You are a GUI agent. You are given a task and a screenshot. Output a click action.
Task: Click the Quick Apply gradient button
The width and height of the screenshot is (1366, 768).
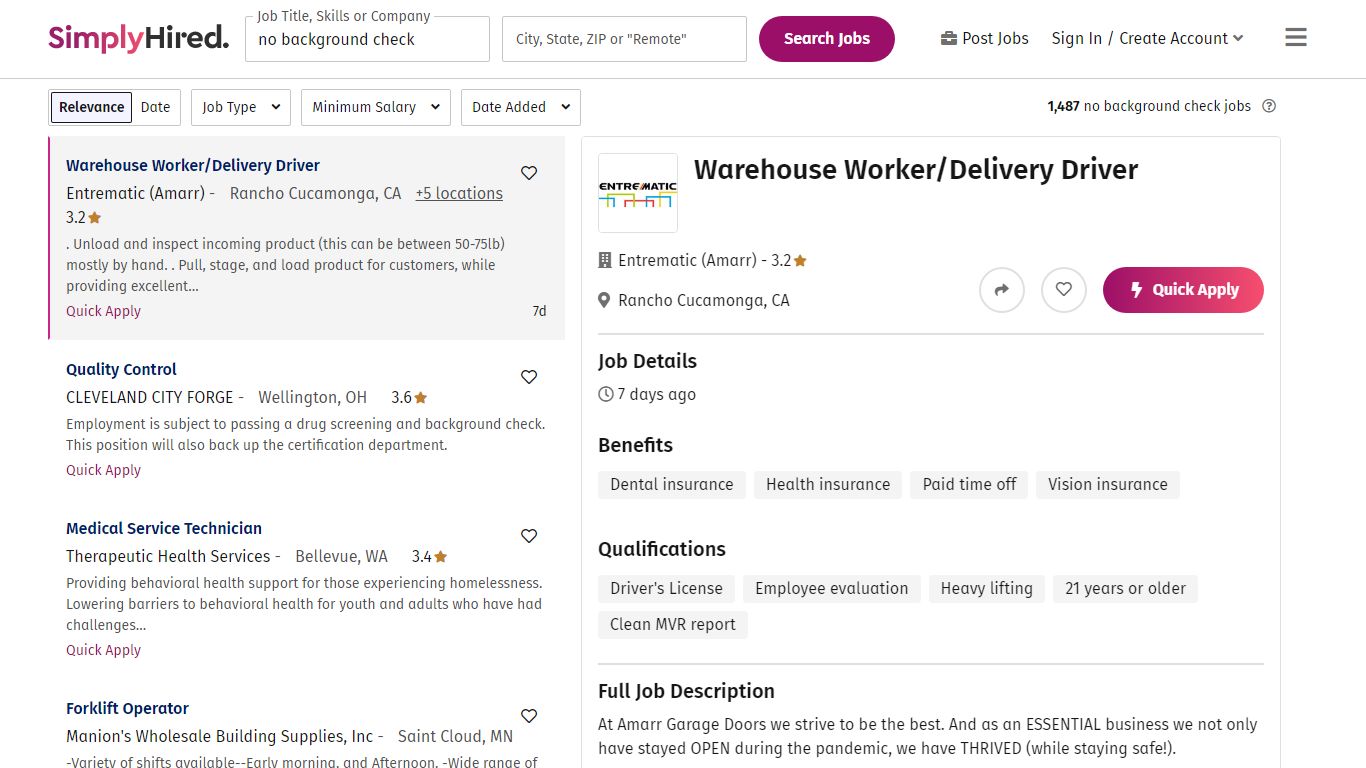click(1183, 290)
